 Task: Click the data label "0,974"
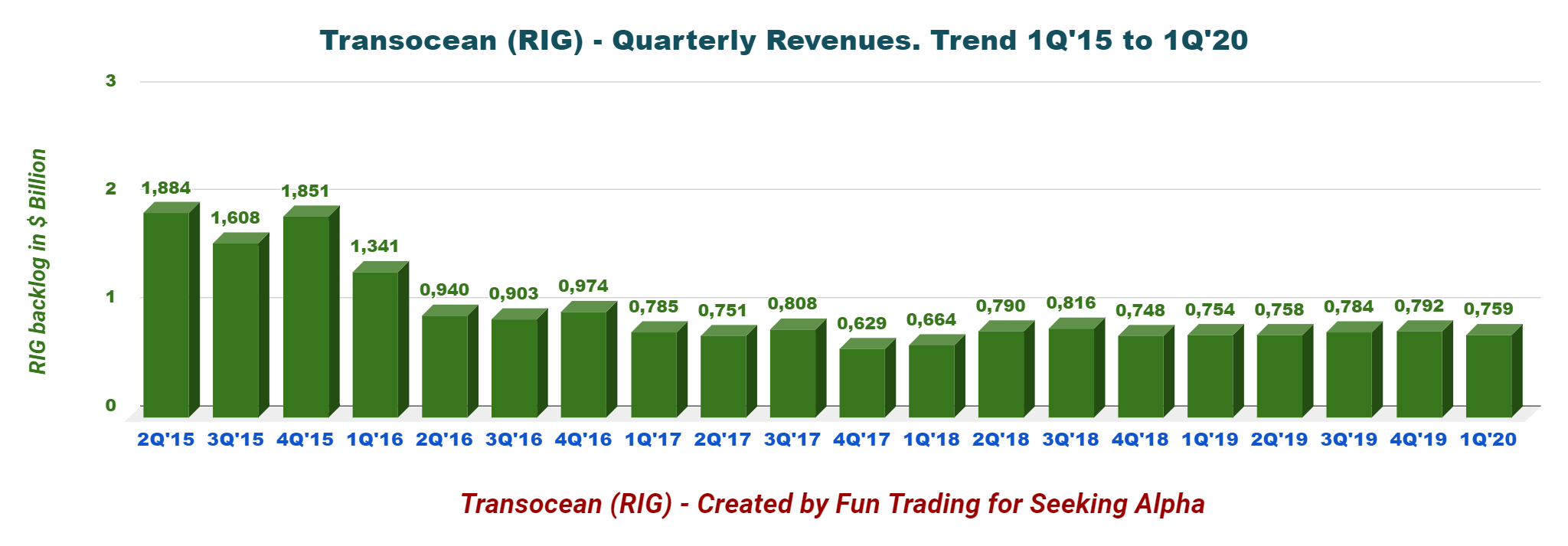(x=583, y=286)
